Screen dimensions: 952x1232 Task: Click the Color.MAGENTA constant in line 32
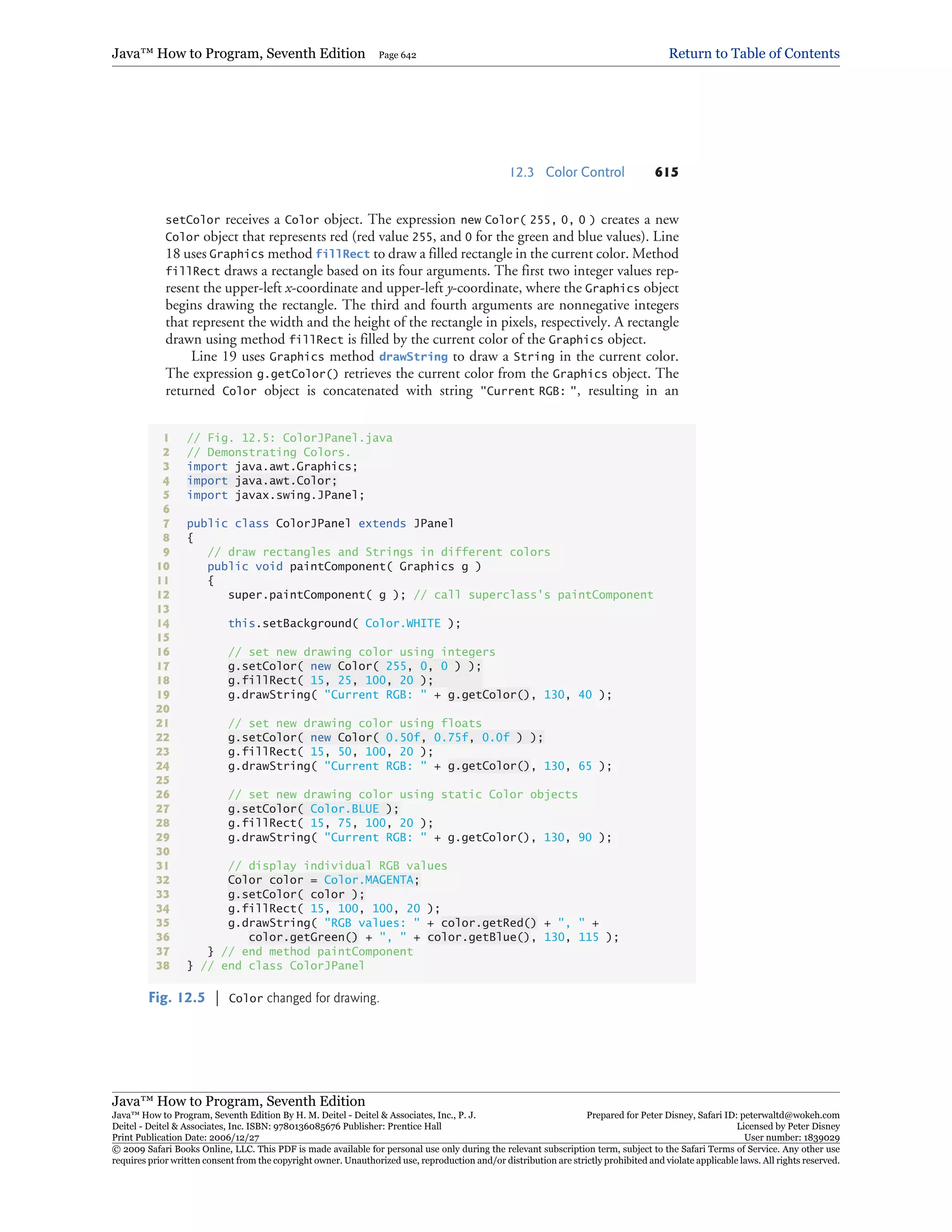[369, 880]
